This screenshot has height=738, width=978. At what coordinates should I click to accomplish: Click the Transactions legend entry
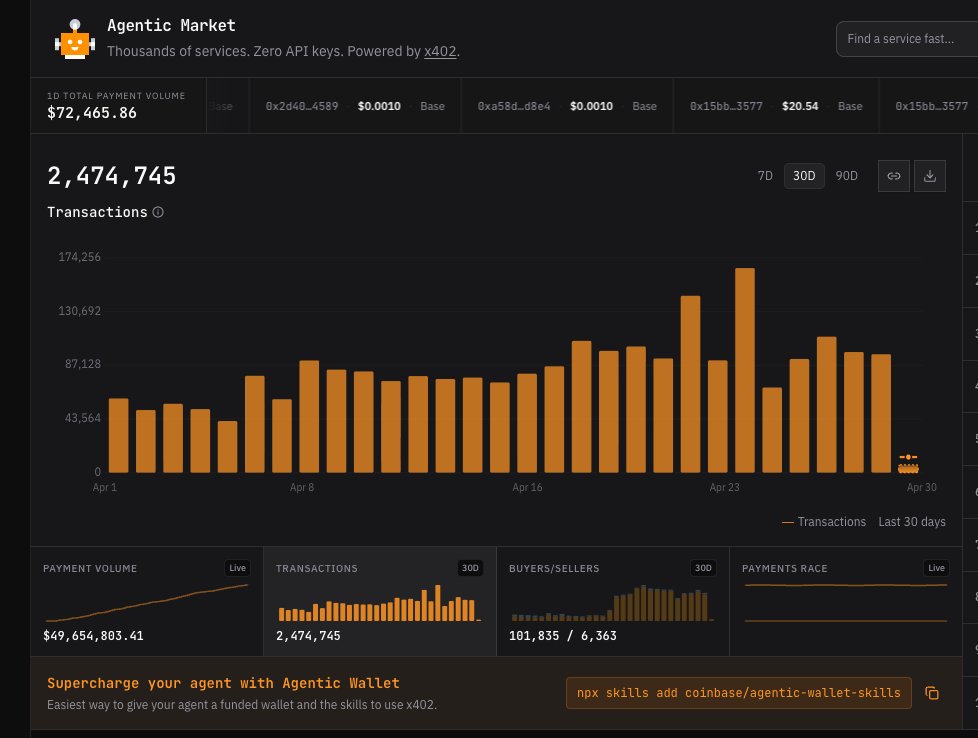tap(824, 522)
